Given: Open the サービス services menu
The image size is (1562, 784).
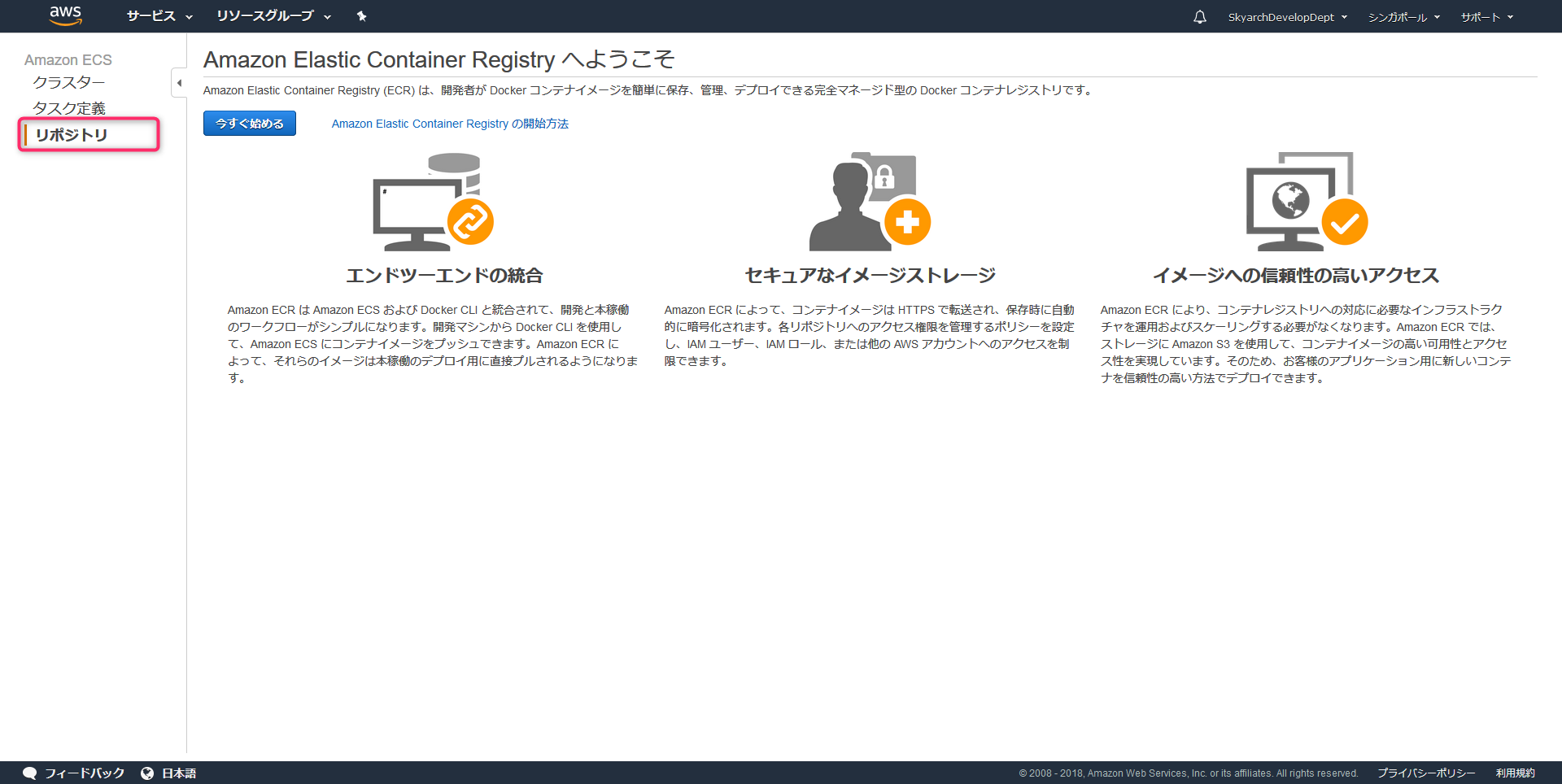Looking at the screenshot, I should 159,16.
